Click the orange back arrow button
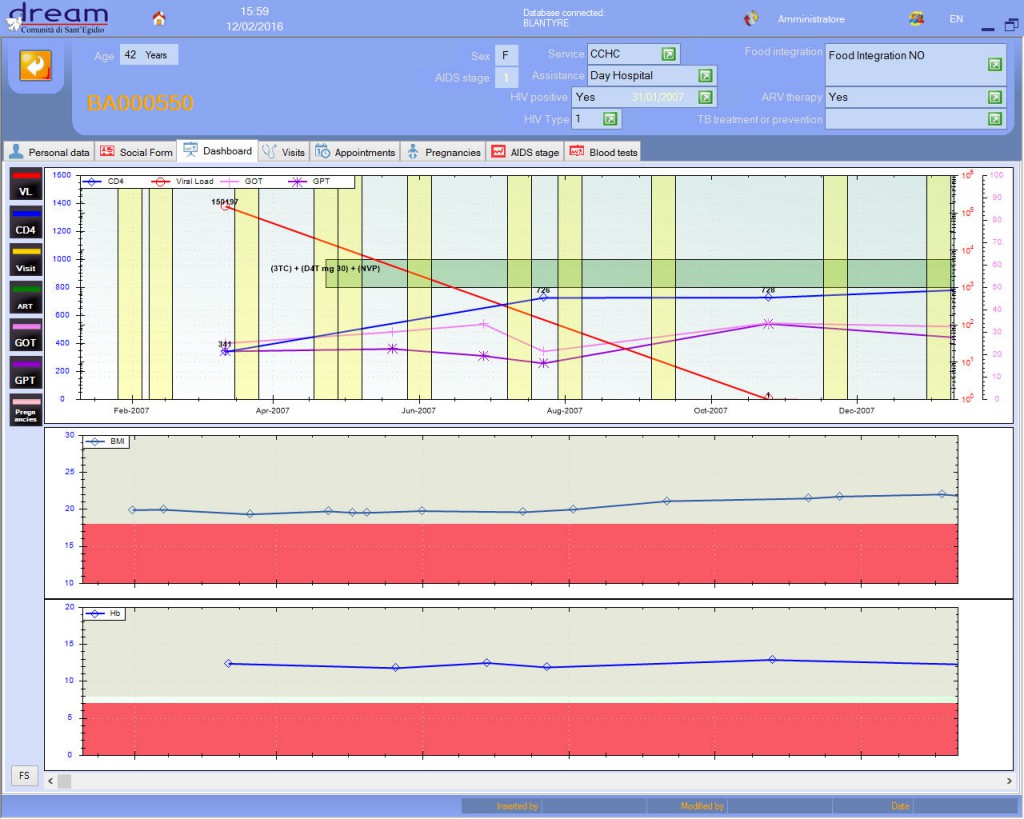Image resolution: width=1024 pixels, height=819 pixels. 34,65
